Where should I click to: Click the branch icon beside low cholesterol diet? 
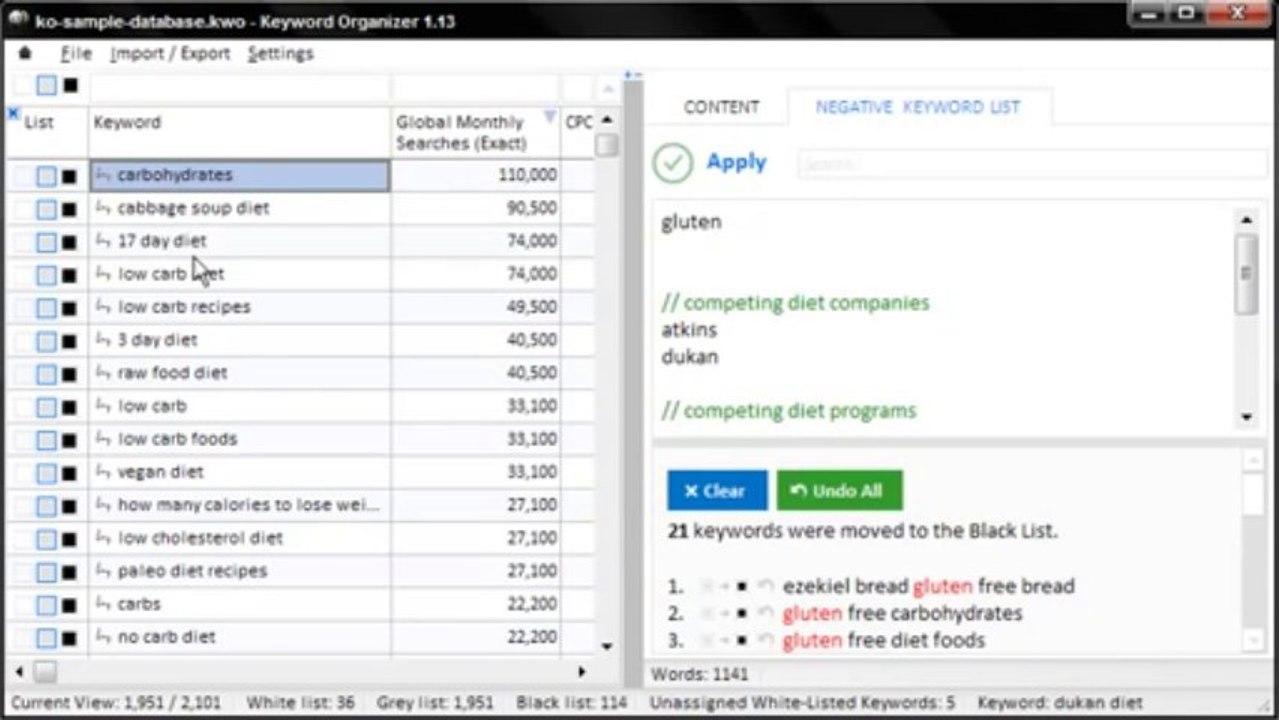point(103,538)
